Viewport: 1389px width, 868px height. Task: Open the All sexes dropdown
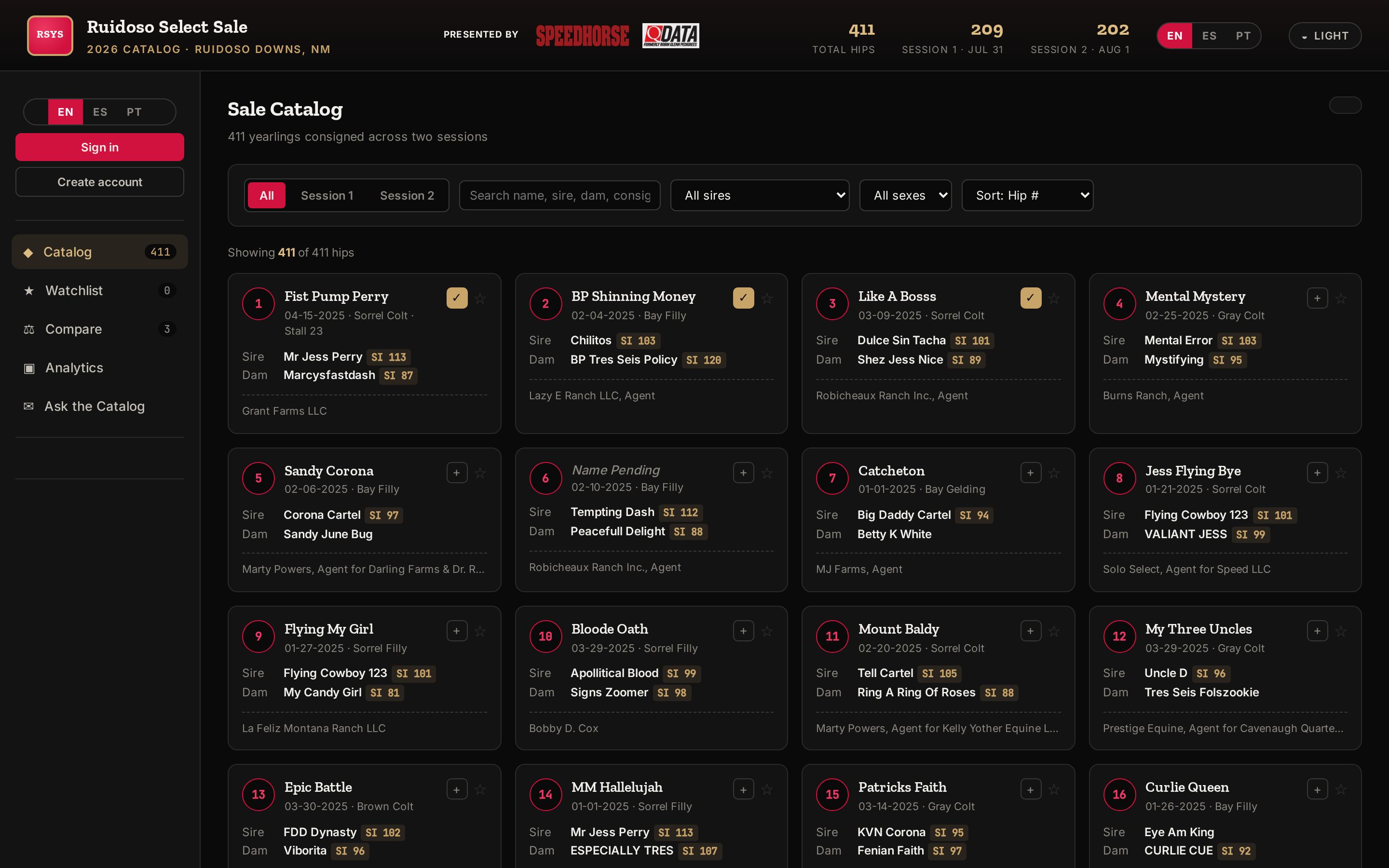coord(905,196)
